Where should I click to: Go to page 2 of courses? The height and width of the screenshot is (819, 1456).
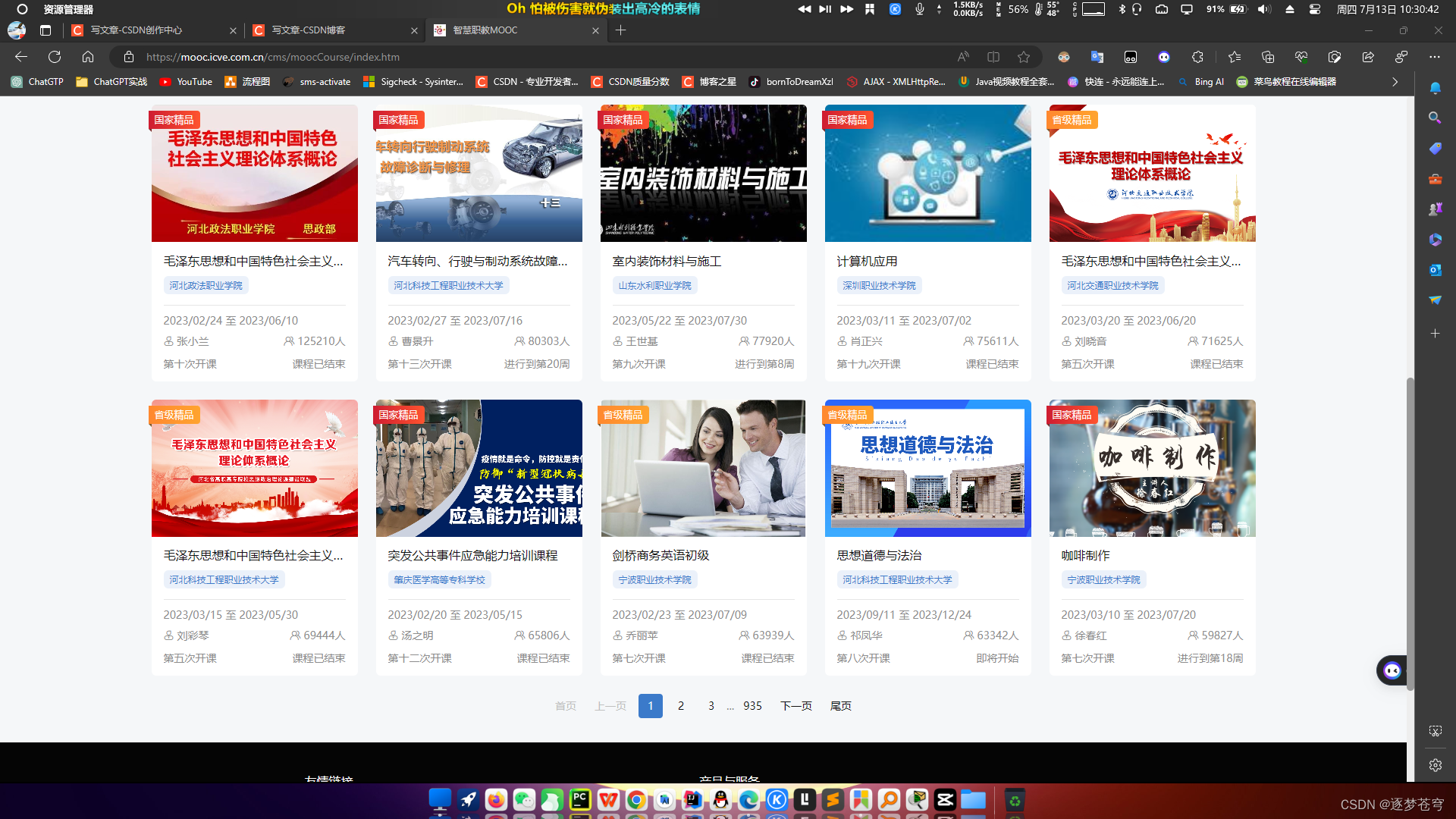(681, 706)
